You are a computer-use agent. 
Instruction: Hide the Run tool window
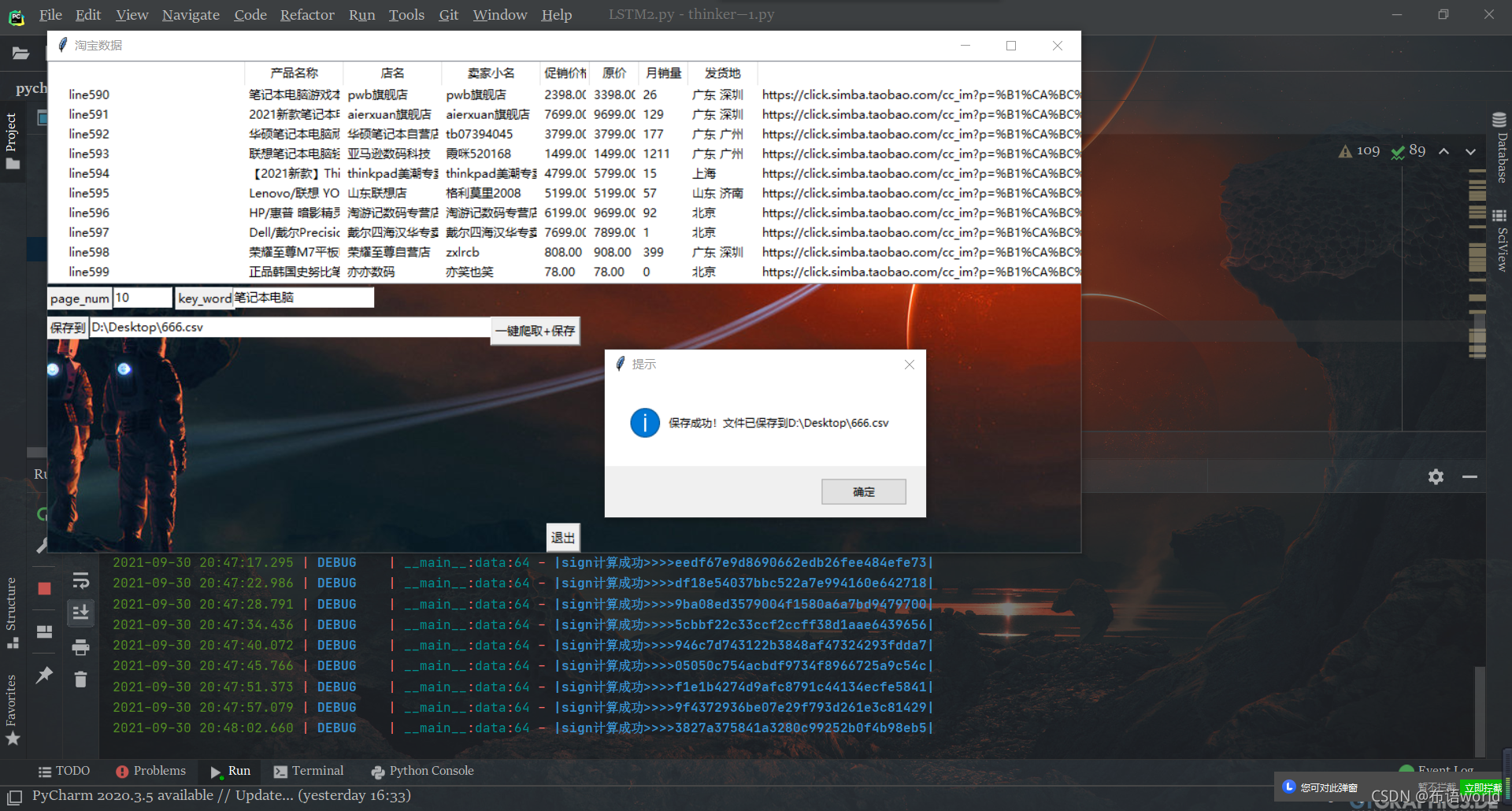[x=1469, y=476]
